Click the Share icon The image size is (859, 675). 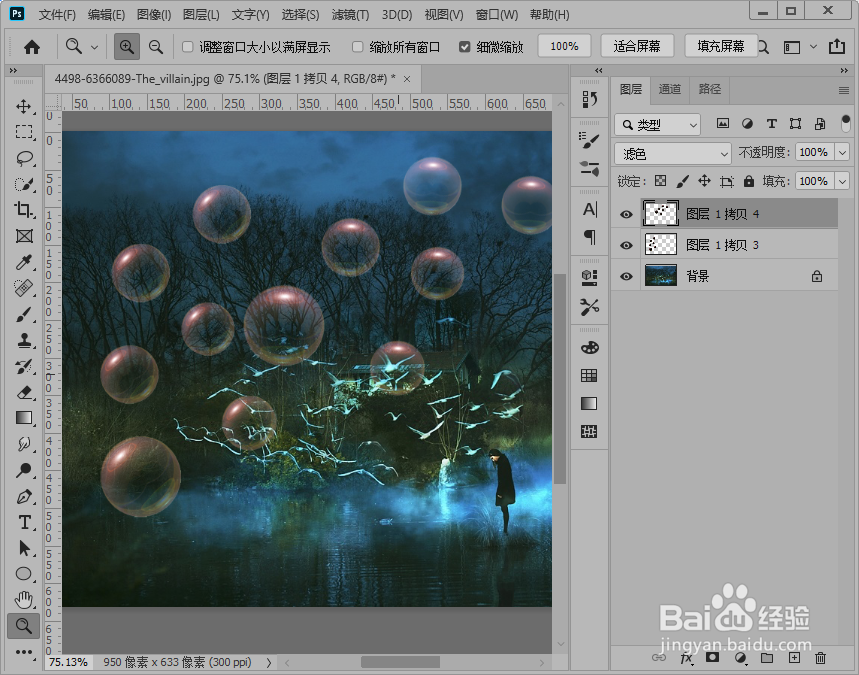point(837,47)
